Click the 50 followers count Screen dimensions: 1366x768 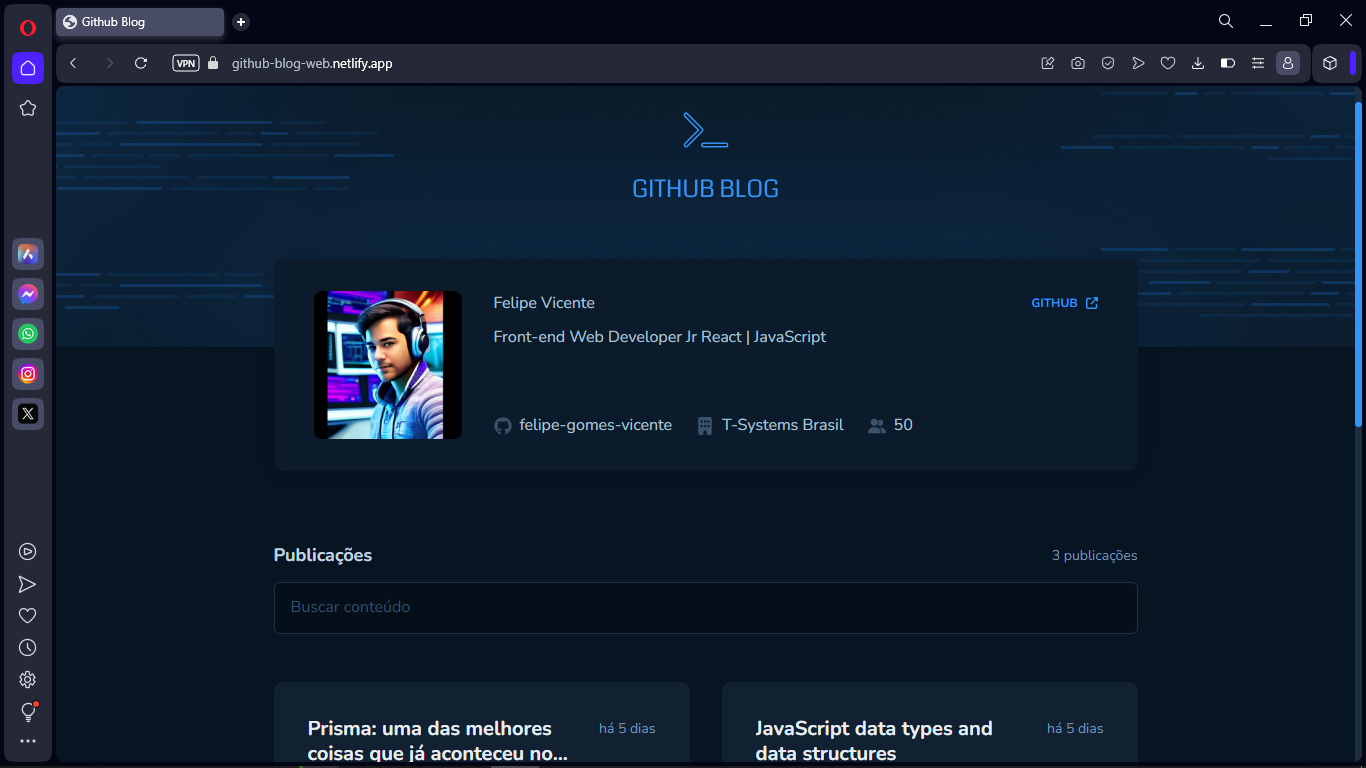903,425
